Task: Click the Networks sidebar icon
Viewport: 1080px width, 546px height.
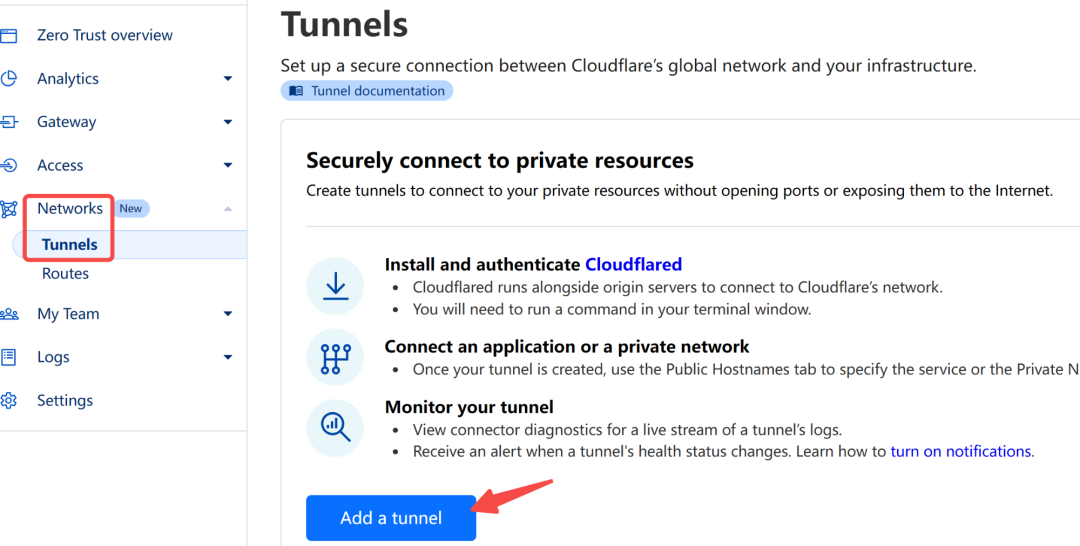Action: (9, 209)
